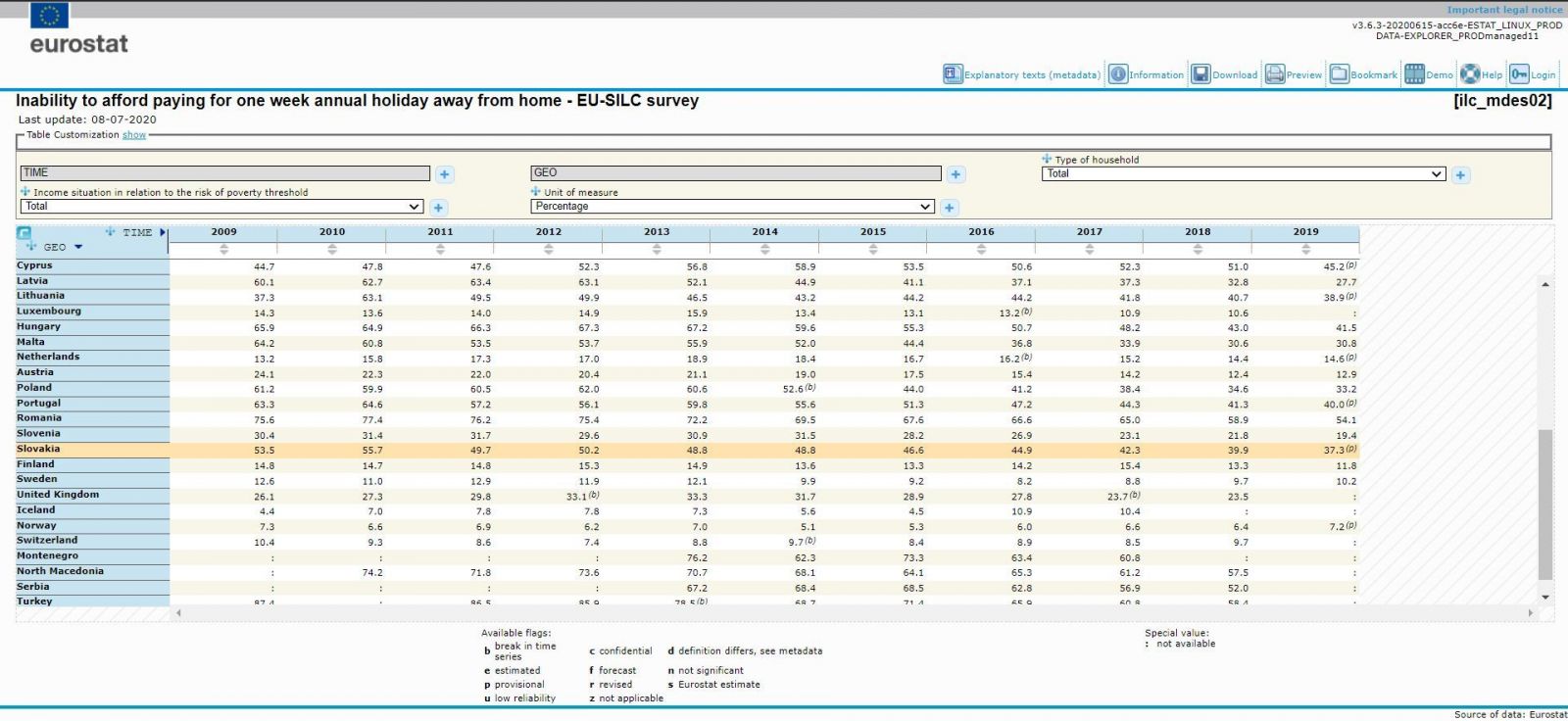
Task: Click 2011 column header
Action: [440, 232]
